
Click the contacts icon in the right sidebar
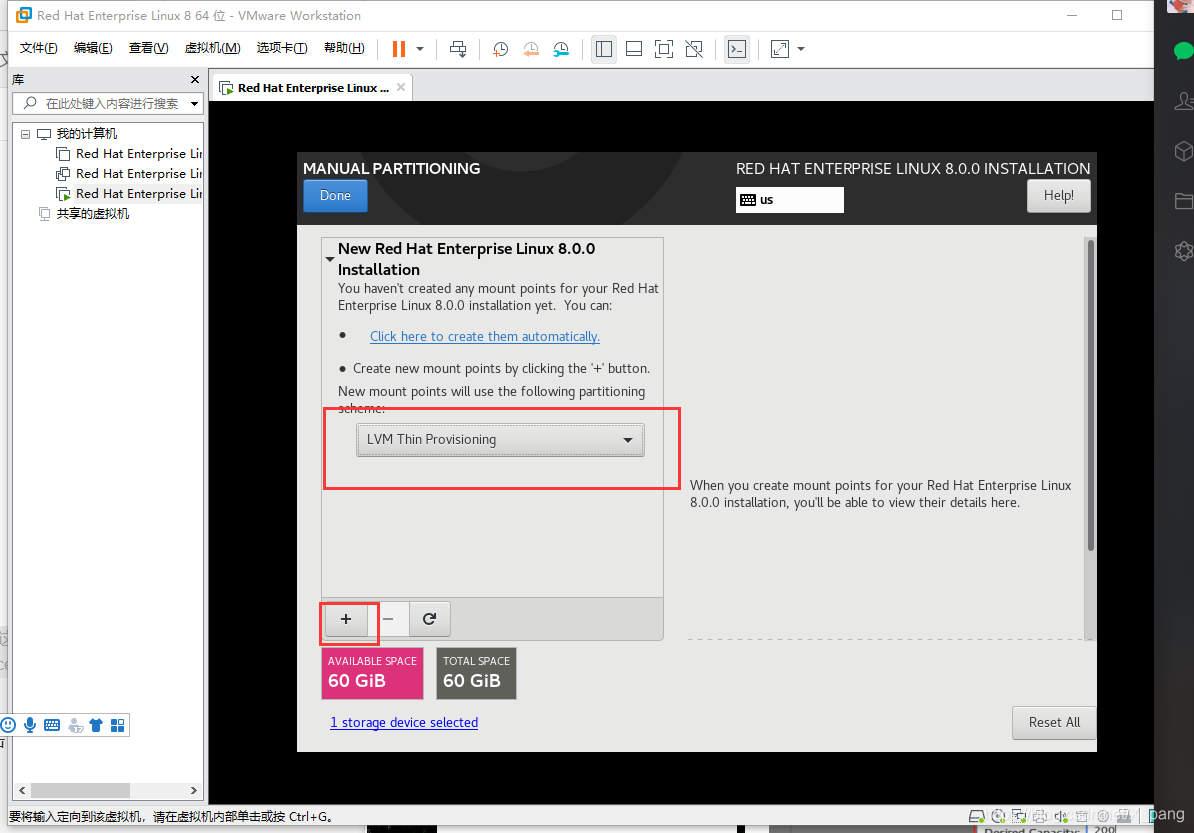[x=1184, y=101]
